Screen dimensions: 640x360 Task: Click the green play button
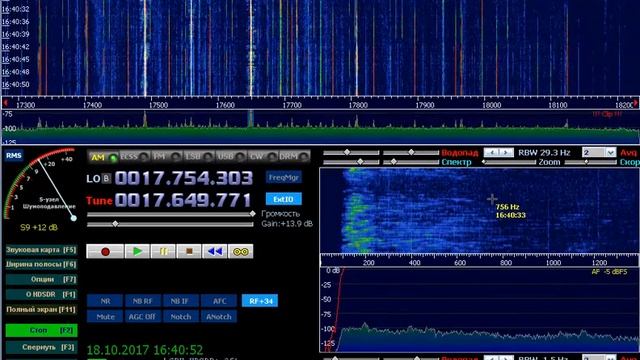tap(137, 251)
